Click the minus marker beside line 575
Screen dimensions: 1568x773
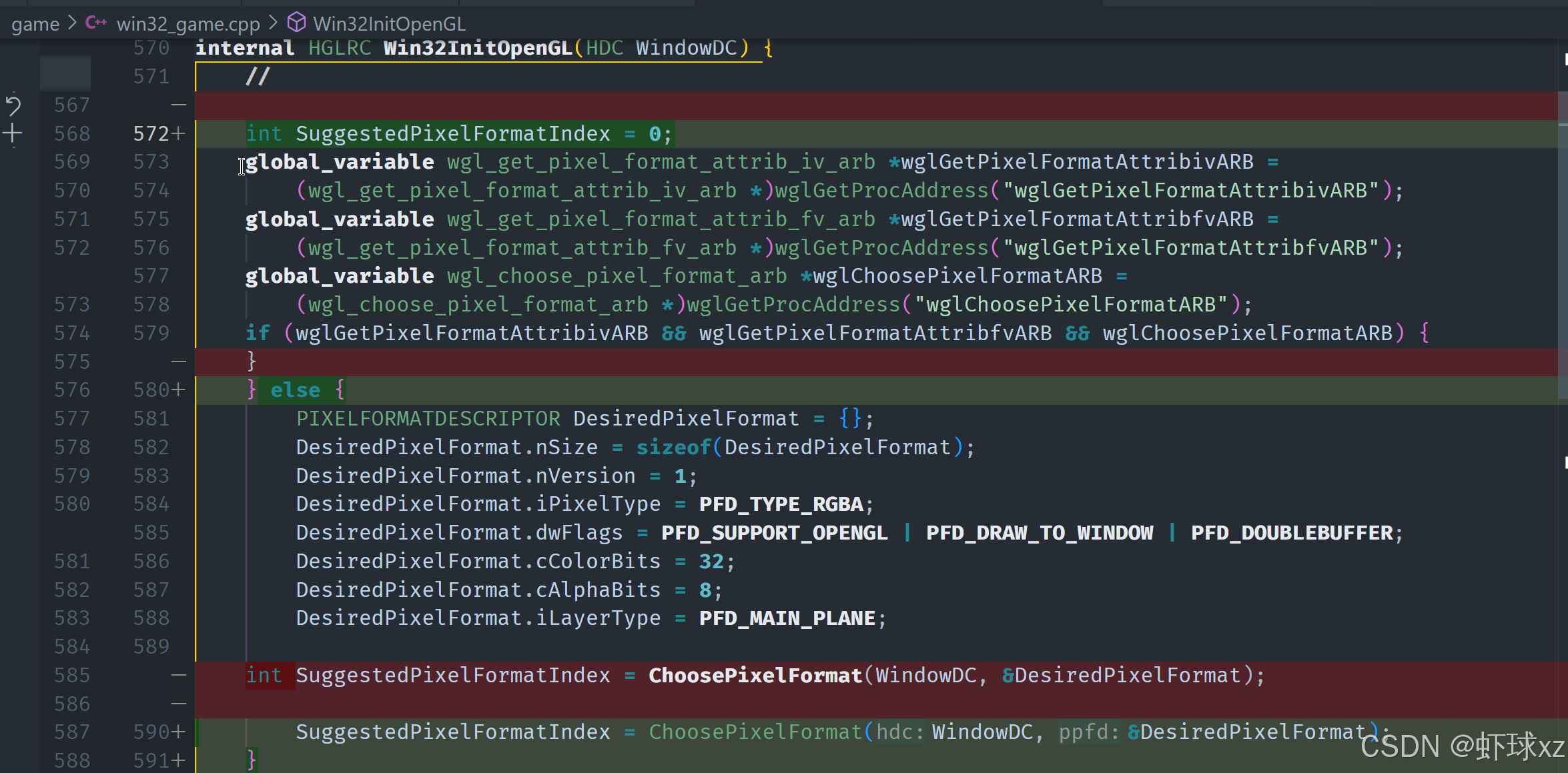[178, 362]
